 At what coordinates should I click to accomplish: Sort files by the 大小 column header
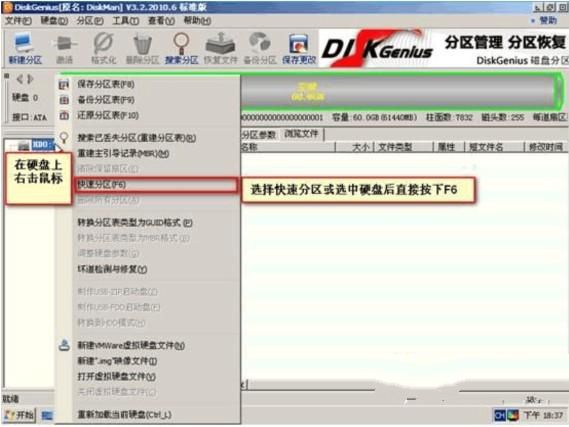coord(360,147)
